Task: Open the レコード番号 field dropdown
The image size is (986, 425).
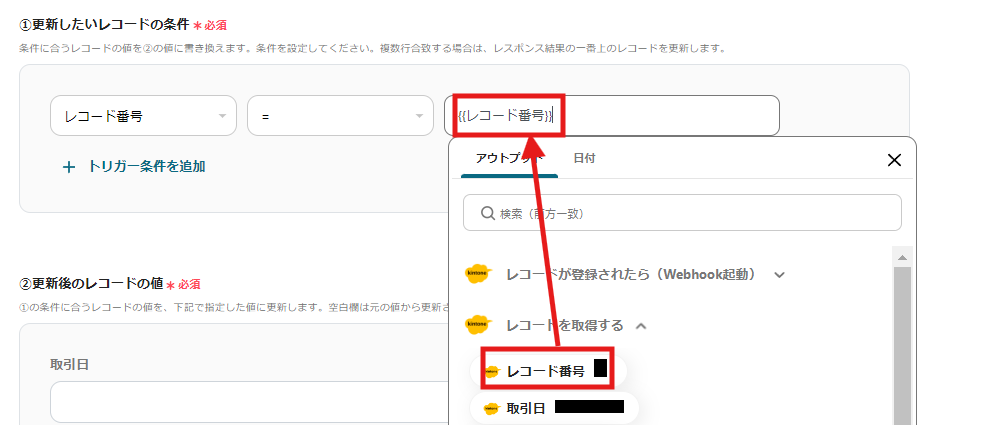Action: pyautogui.click(x=143, y=116)
